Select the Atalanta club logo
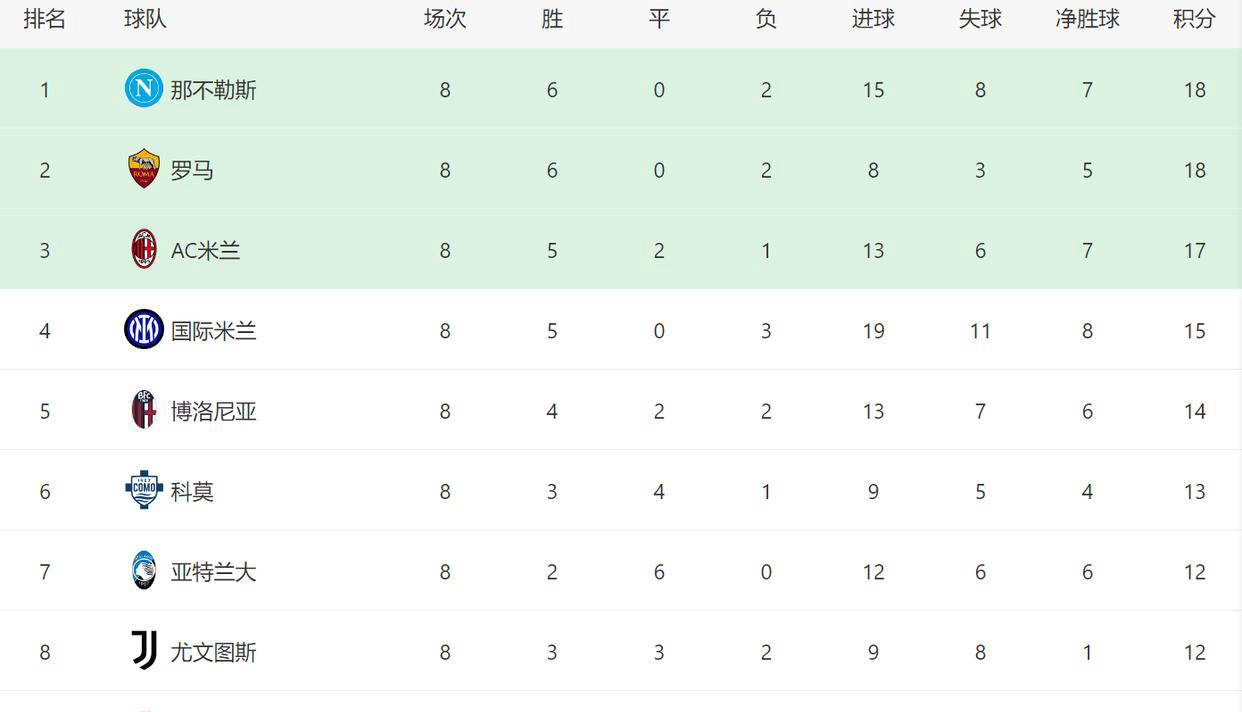 (x=144, y=571)
